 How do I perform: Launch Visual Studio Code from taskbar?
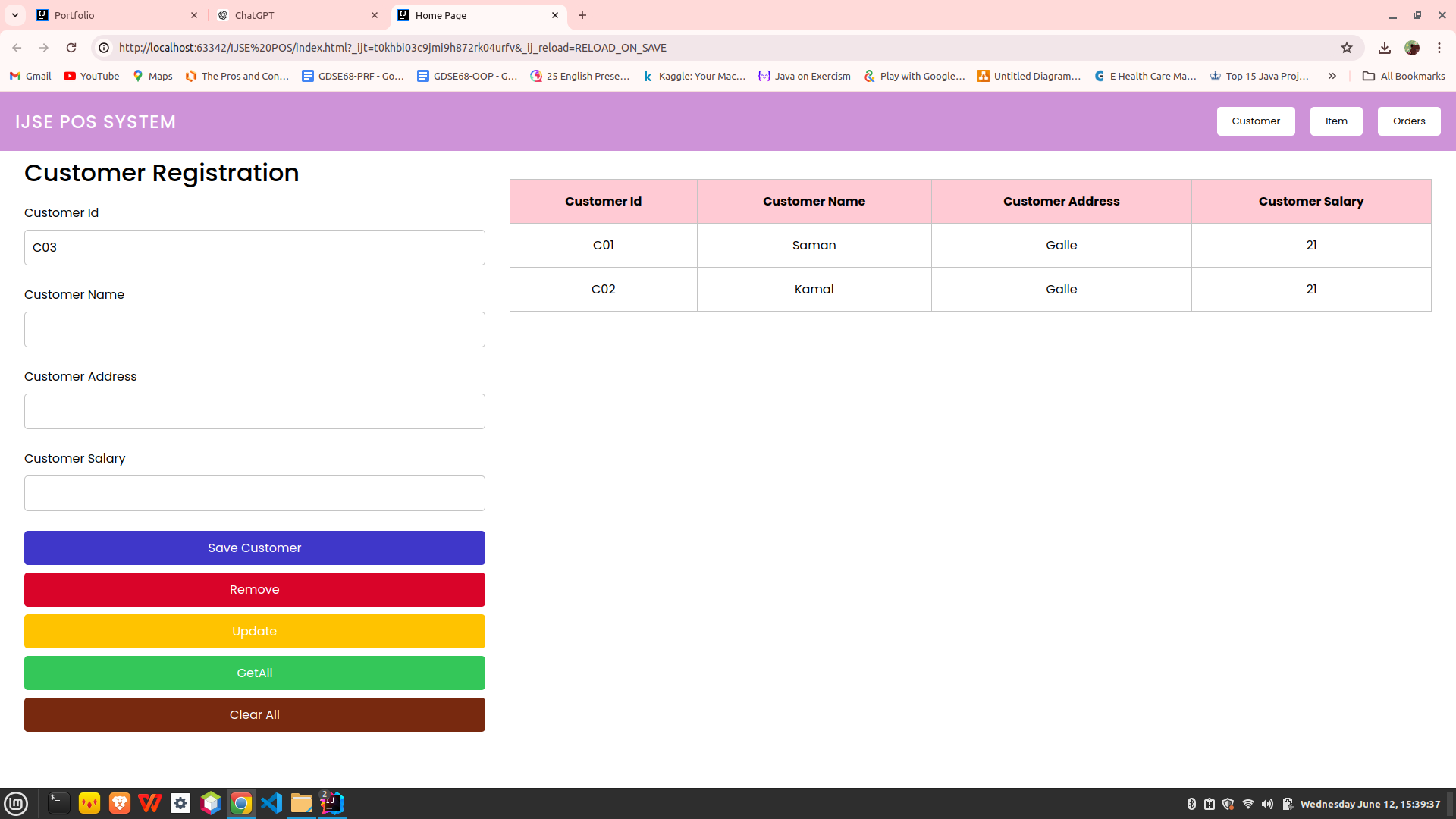[271, 803]
